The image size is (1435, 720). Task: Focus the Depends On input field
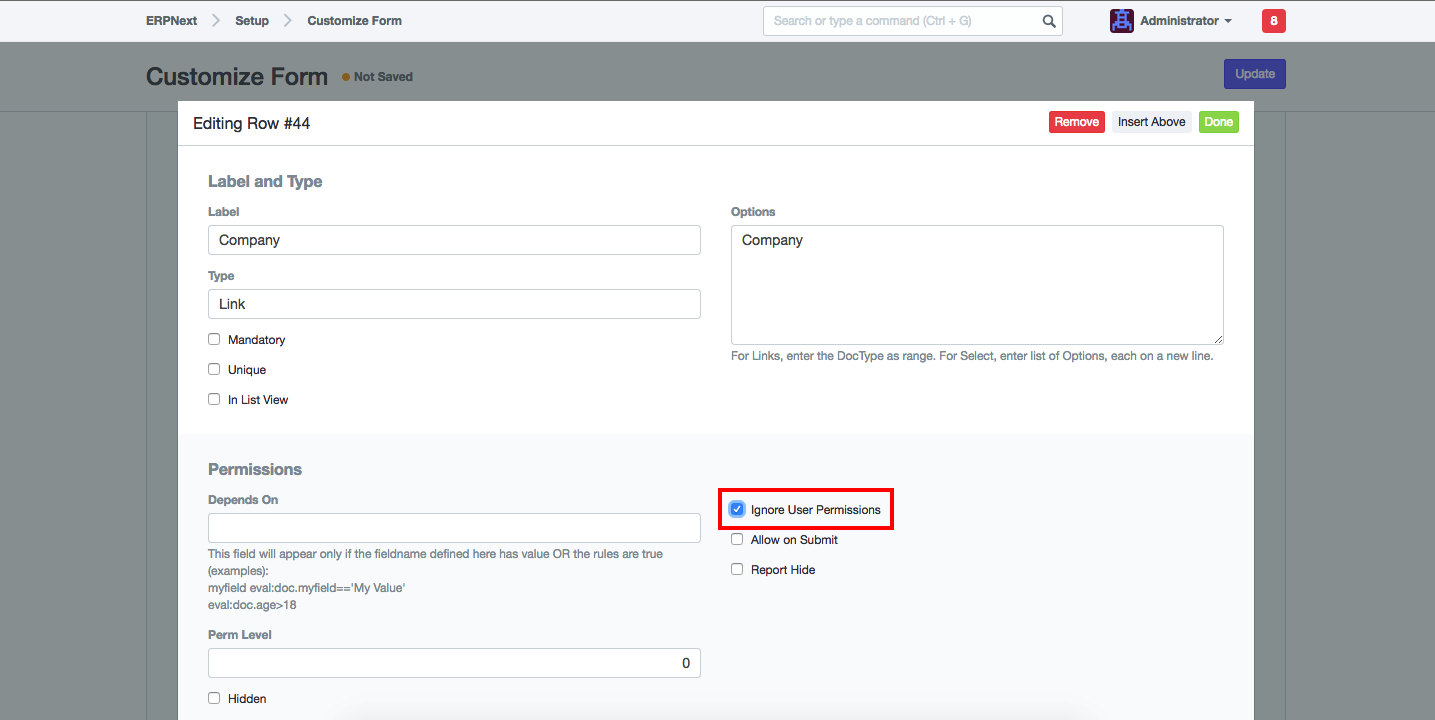pos(454,528)
